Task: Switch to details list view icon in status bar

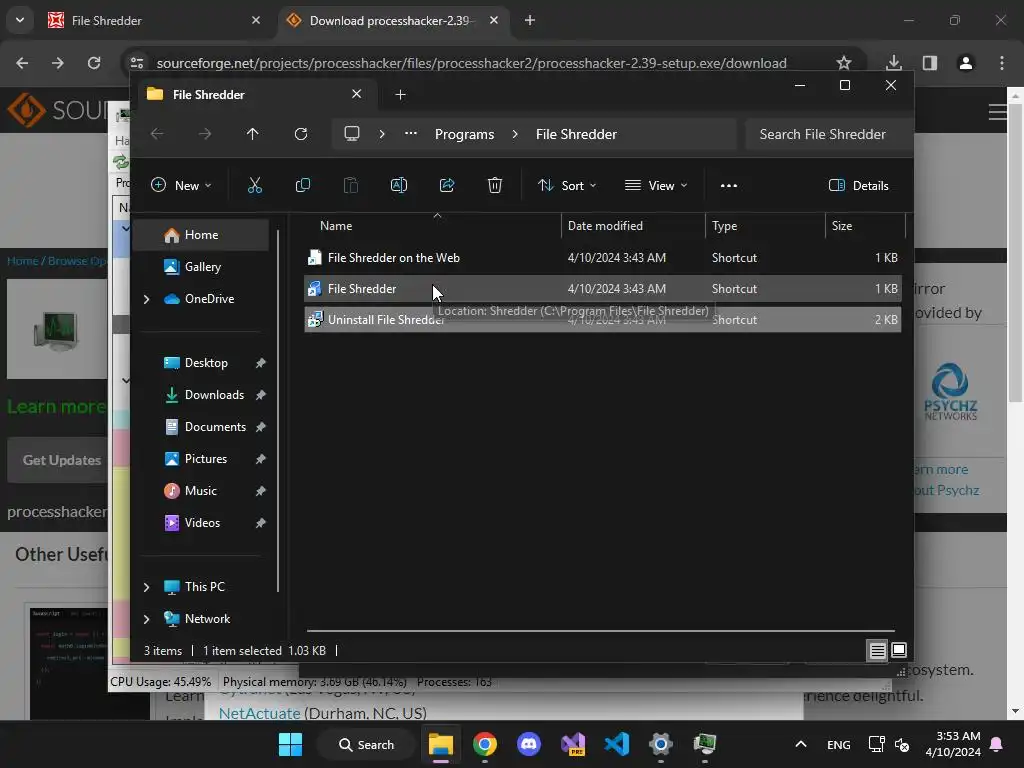Action: pyautogui.click(x=877, y=650)
